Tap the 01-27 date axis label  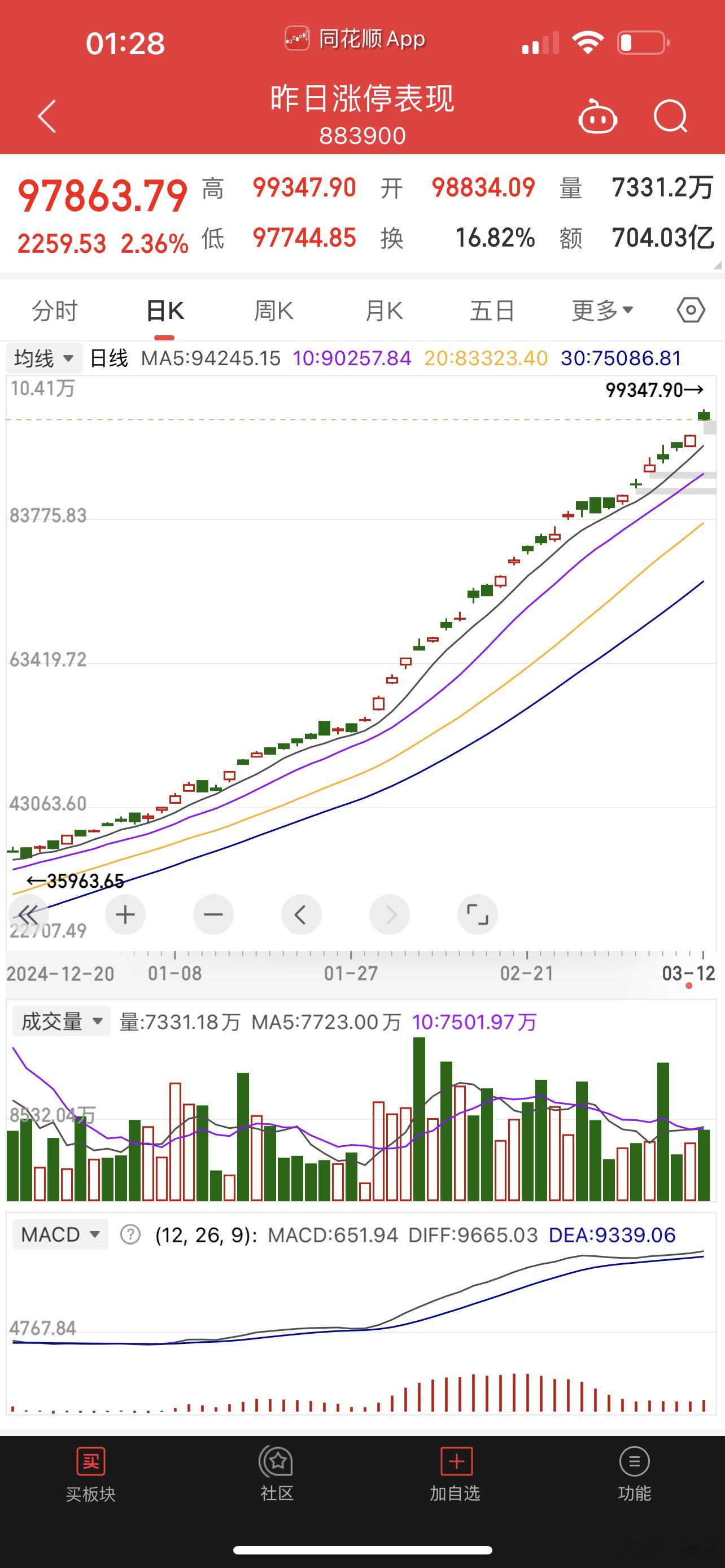(x=351, y=973)
